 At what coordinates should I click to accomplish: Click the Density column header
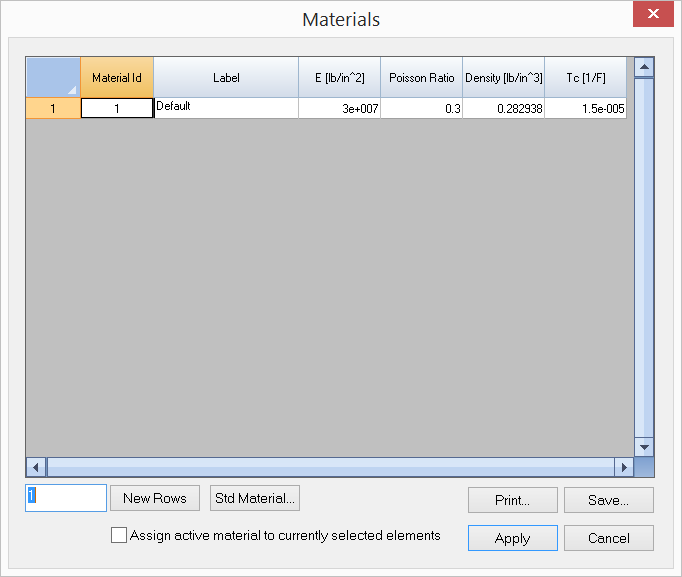[503, 77]
